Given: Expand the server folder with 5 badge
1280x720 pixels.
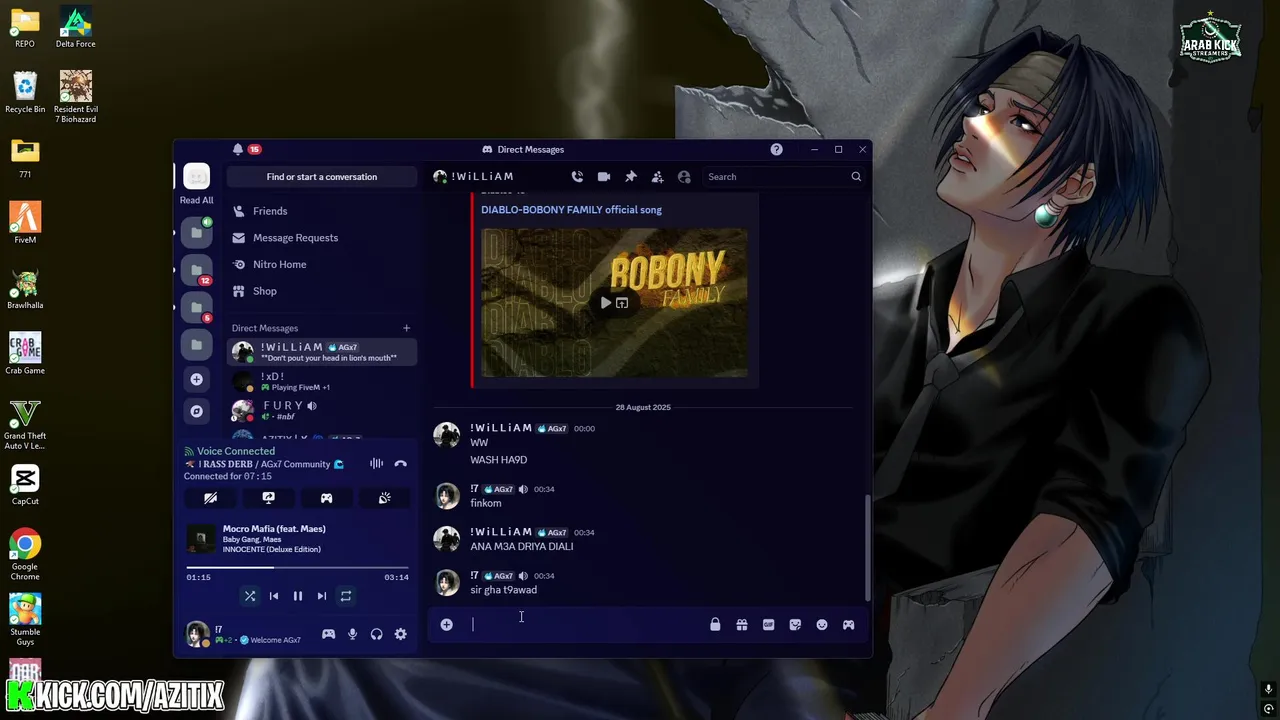Looking at the screenshot, I should 197,307.
